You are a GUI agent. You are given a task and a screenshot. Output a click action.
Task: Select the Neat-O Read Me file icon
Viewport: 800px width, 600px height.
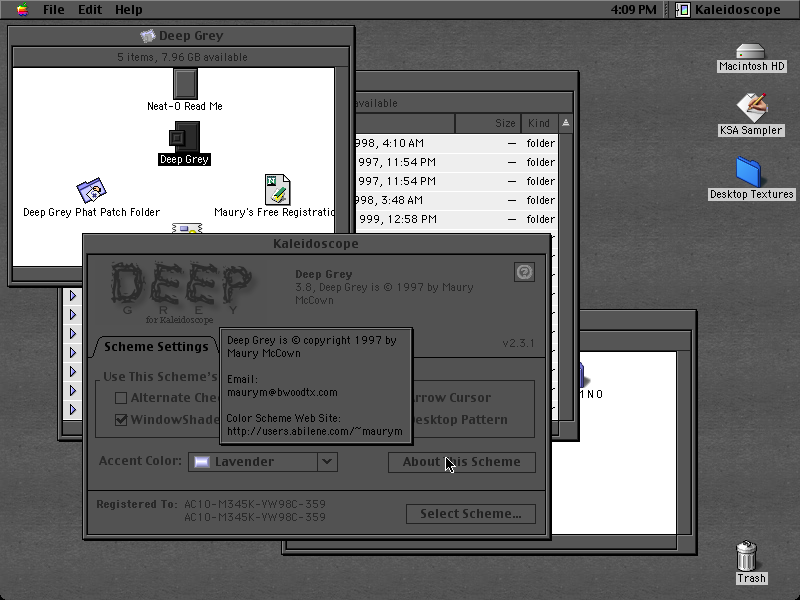(185, 84)
